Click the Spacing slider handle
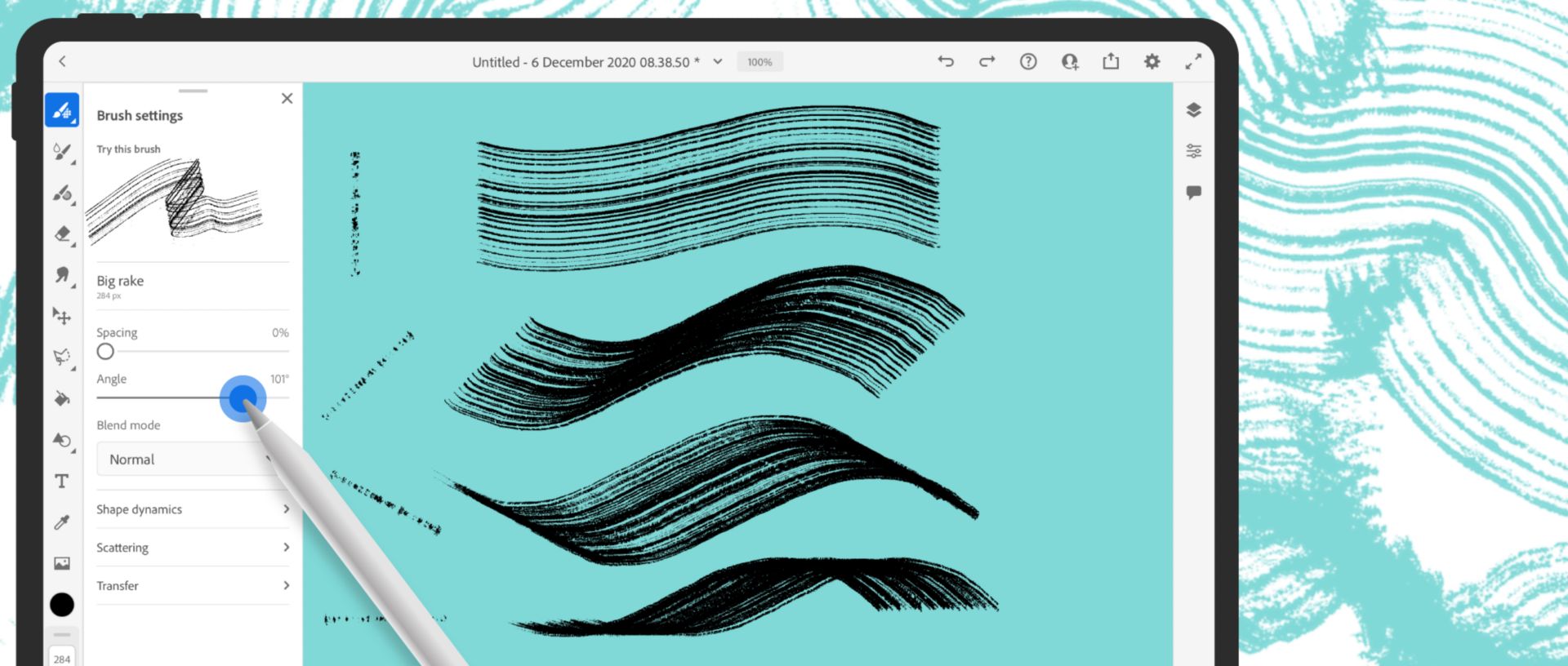 pos(105,352)
